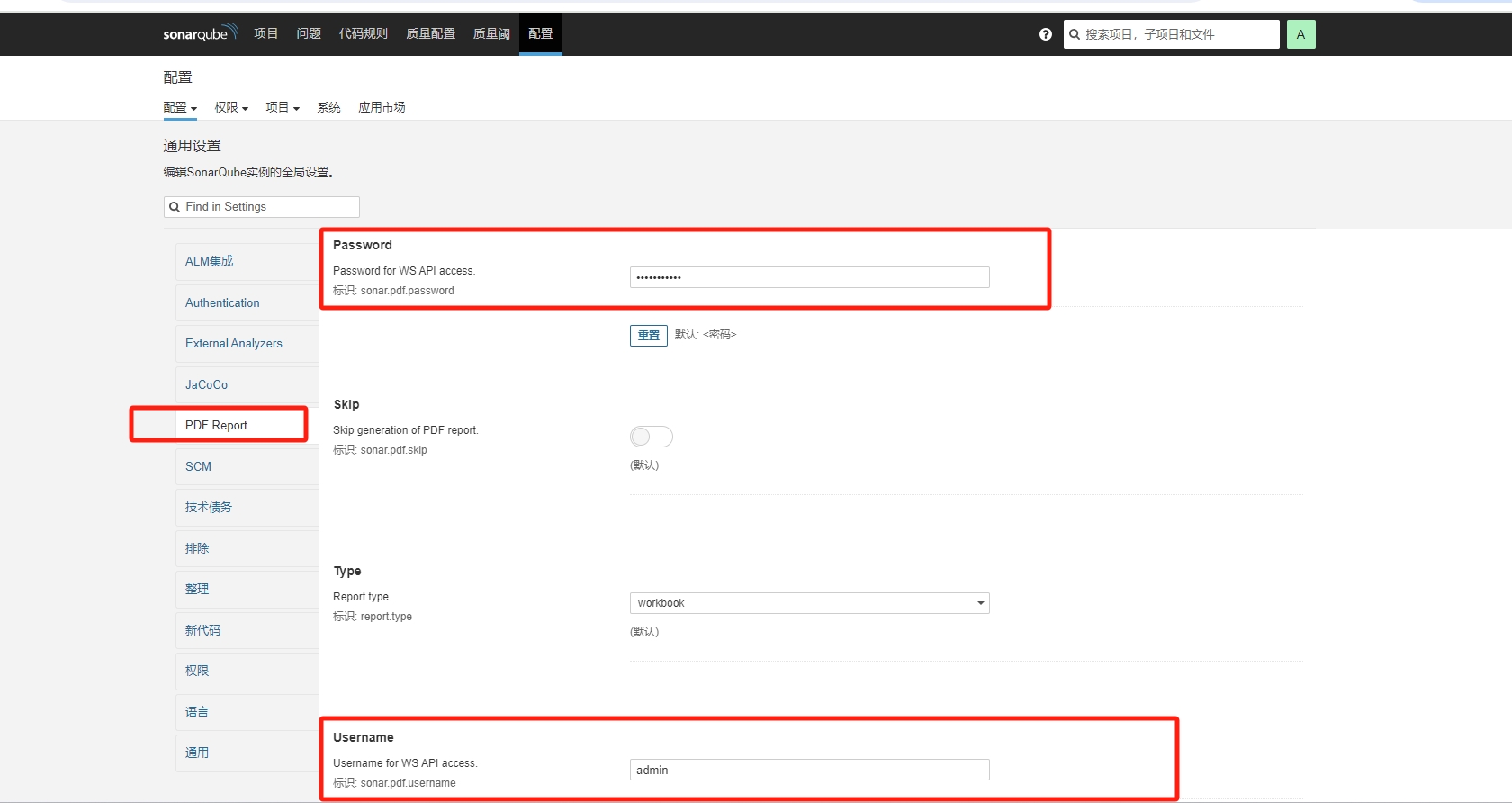Image resolution: width=1512 pixels, height=803 pixels.
Task: Open the 应用市场 link
Action: (x=382, y=107)
